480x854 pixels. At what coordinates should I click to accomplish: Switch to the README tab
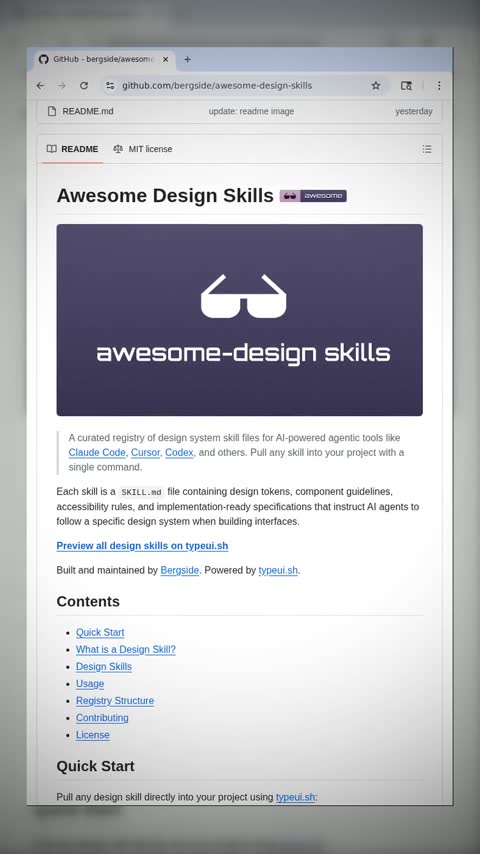coord(72,149)
